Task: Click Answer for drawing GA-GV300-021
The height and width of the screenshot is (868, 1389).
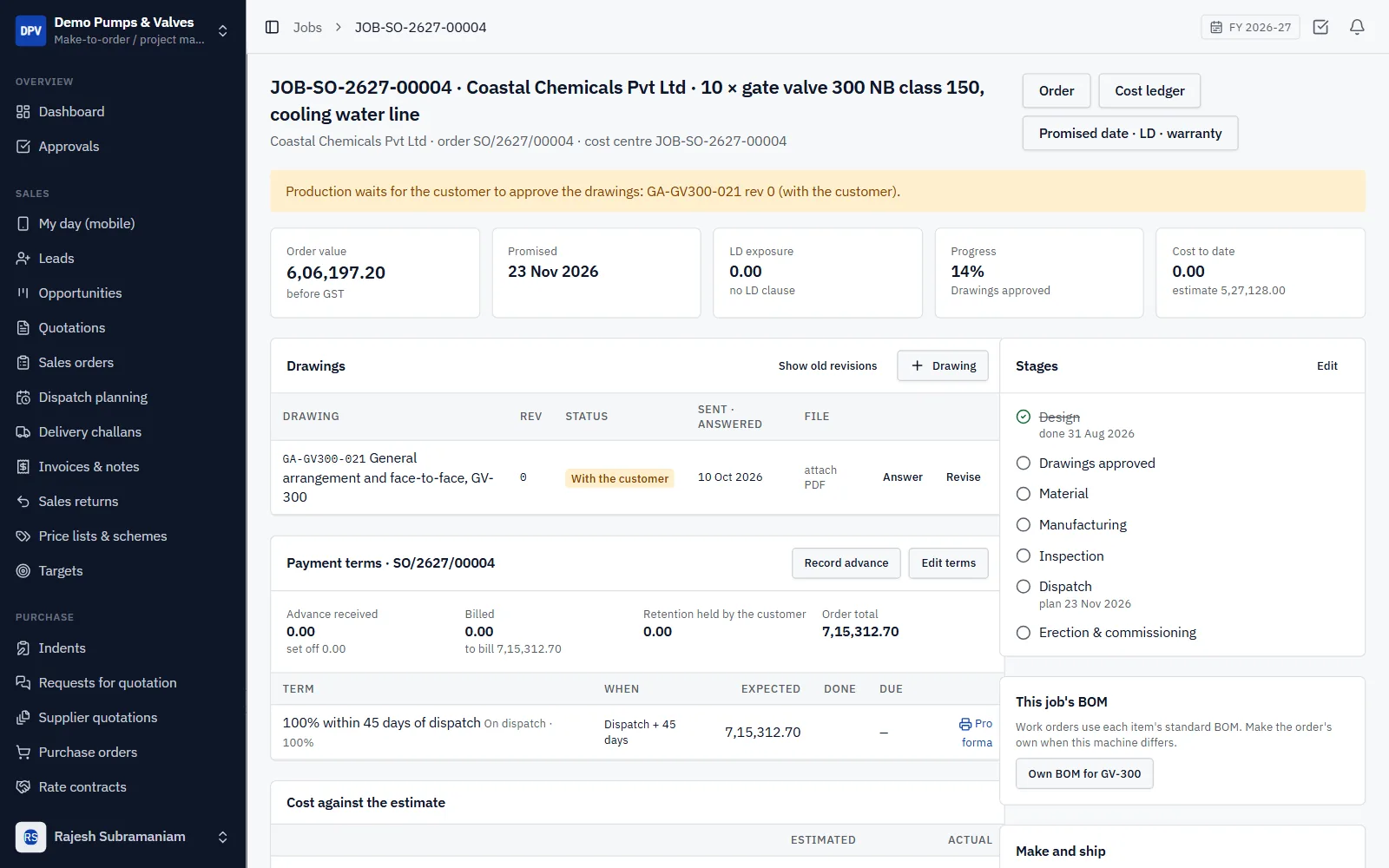Action: click(903, 477)
